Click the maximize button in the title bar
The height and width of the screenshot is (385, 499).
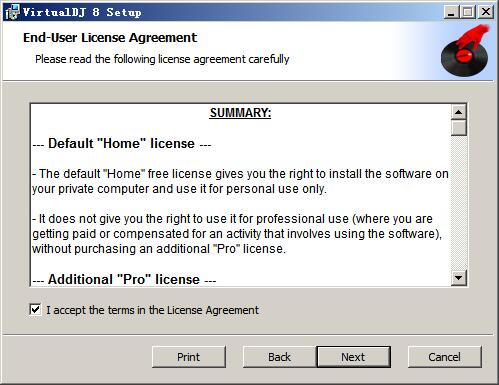tap(467, 12)
